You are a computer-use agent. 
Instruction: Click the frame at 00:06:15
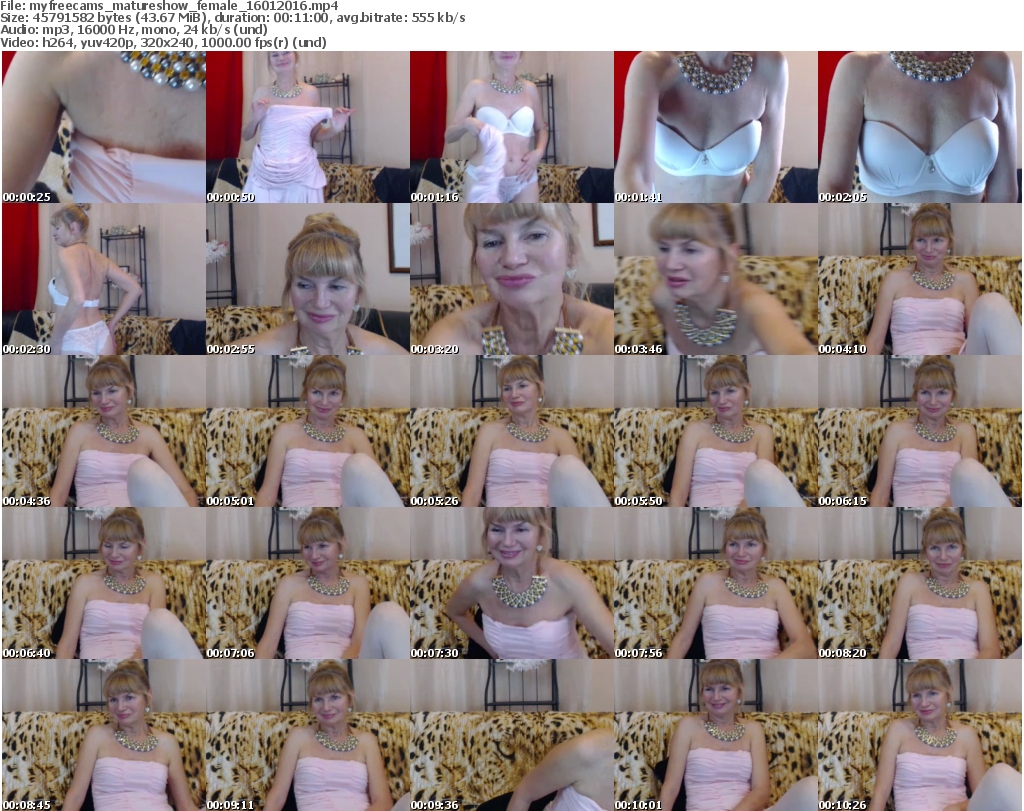point(920,432)
